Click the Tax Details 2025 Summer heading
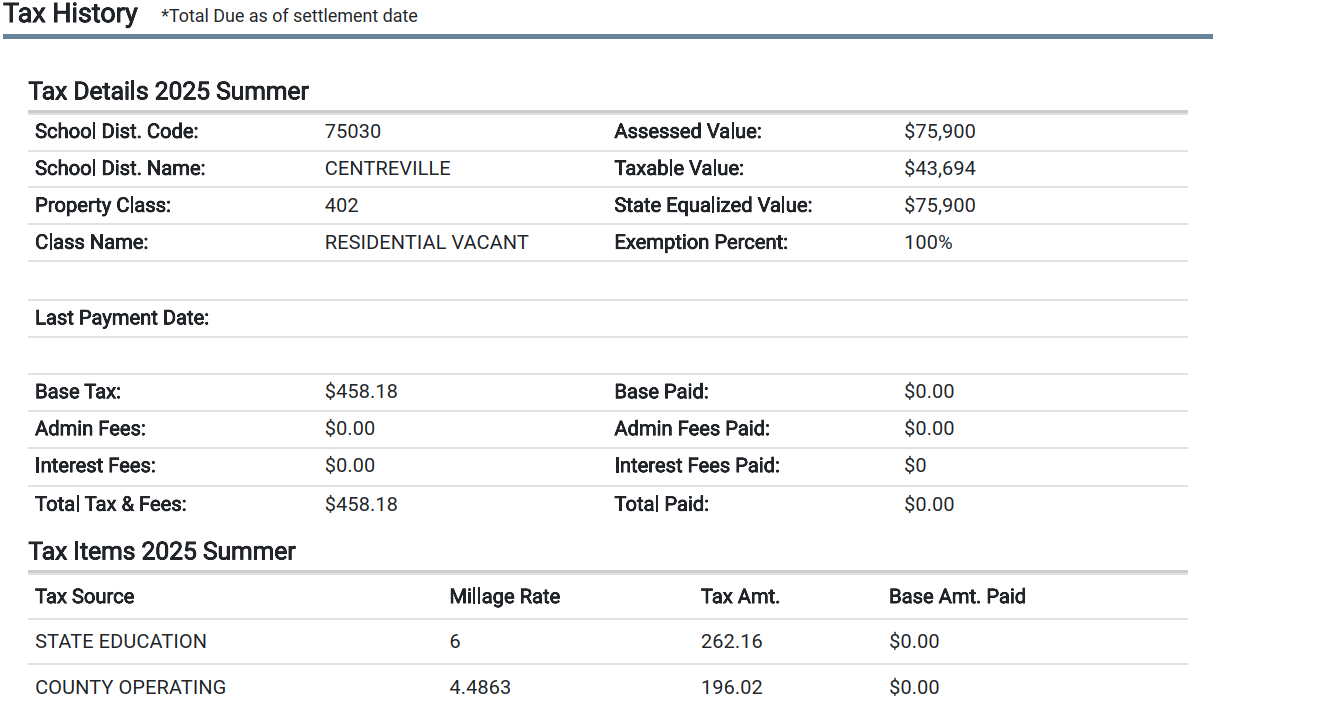 (168, 91)
